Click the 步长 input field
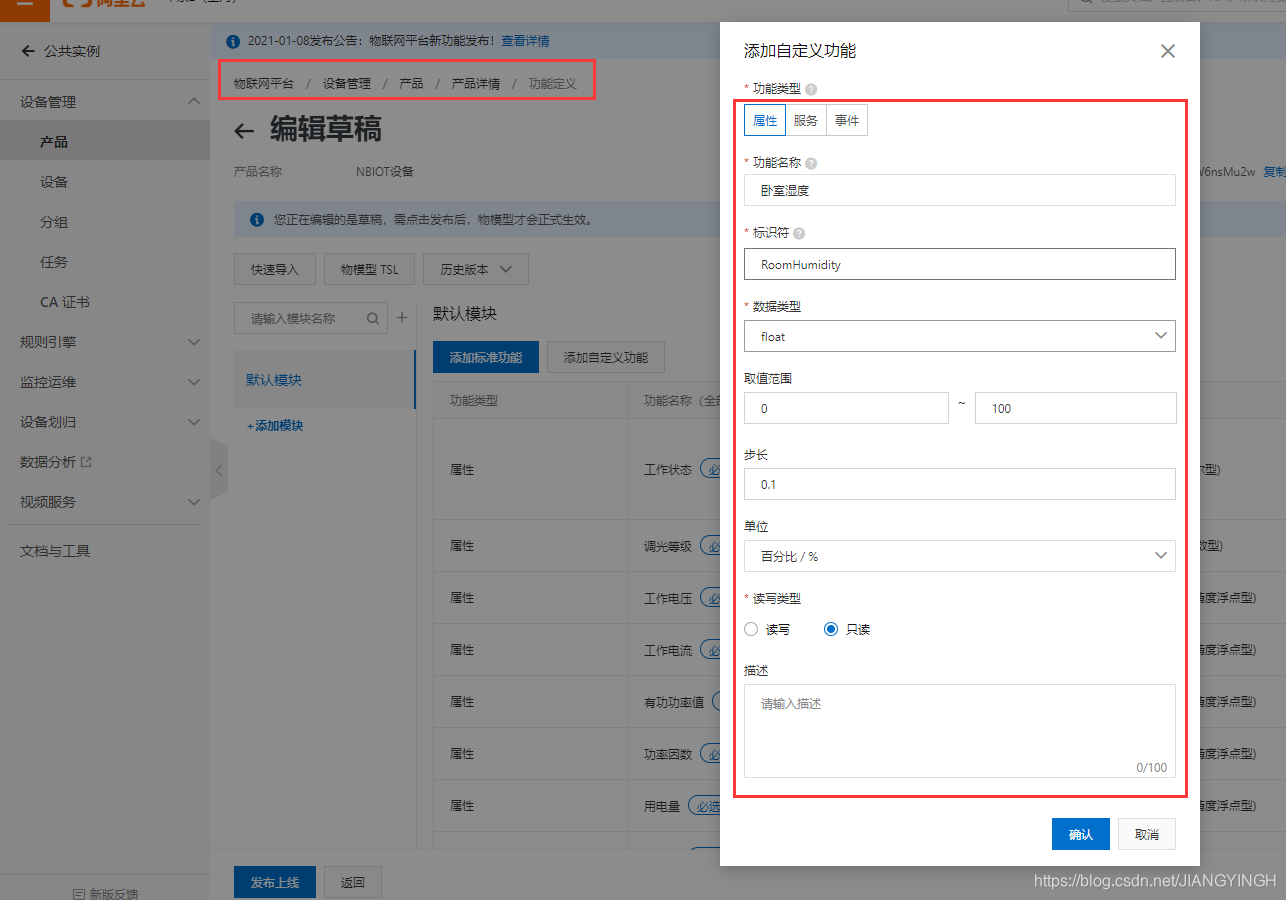The width and height of the screenshot is (1286, 900). tap(960, 484)
